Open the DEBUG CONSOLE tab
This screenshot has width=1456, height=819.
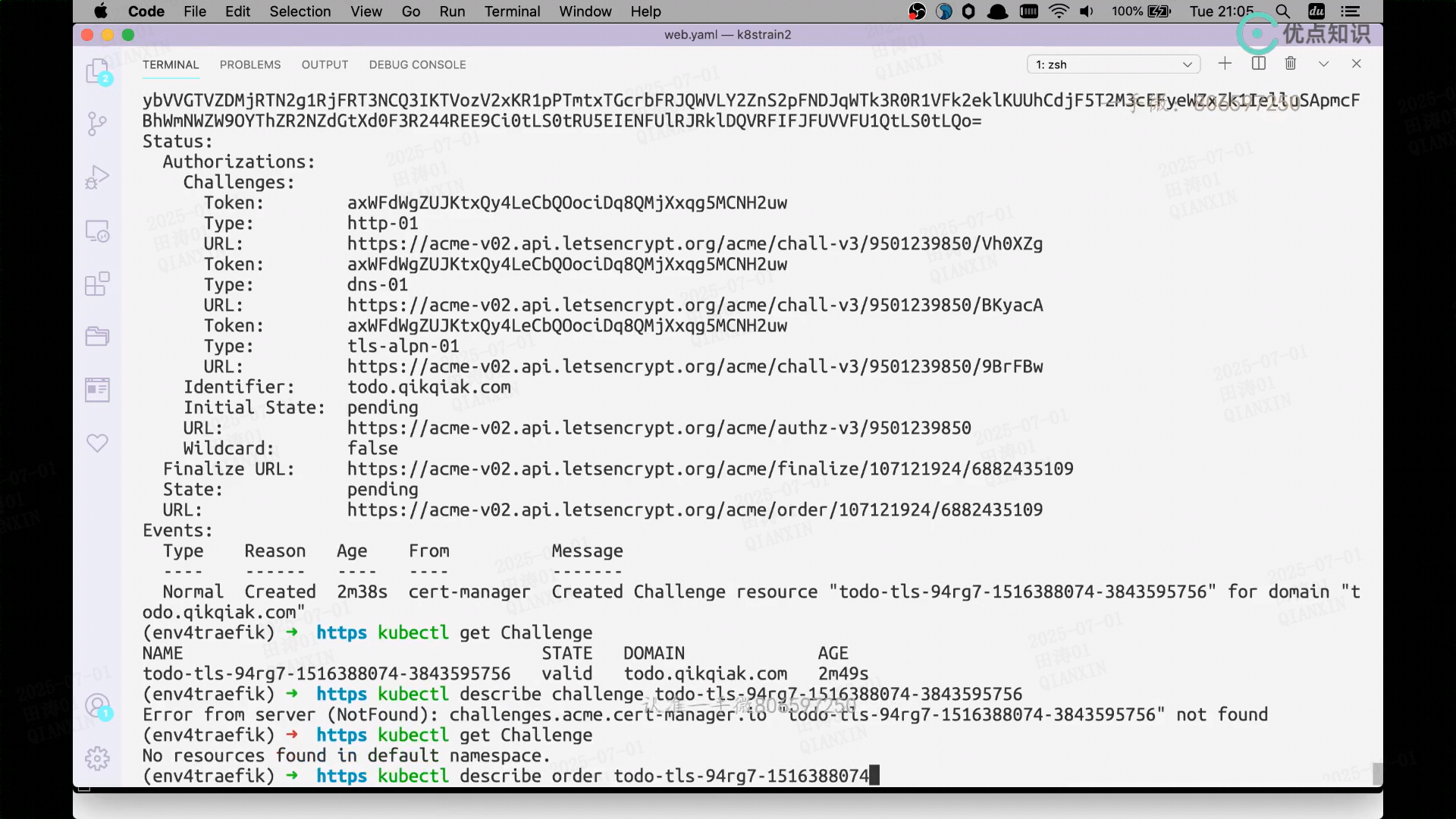[417, 64]
